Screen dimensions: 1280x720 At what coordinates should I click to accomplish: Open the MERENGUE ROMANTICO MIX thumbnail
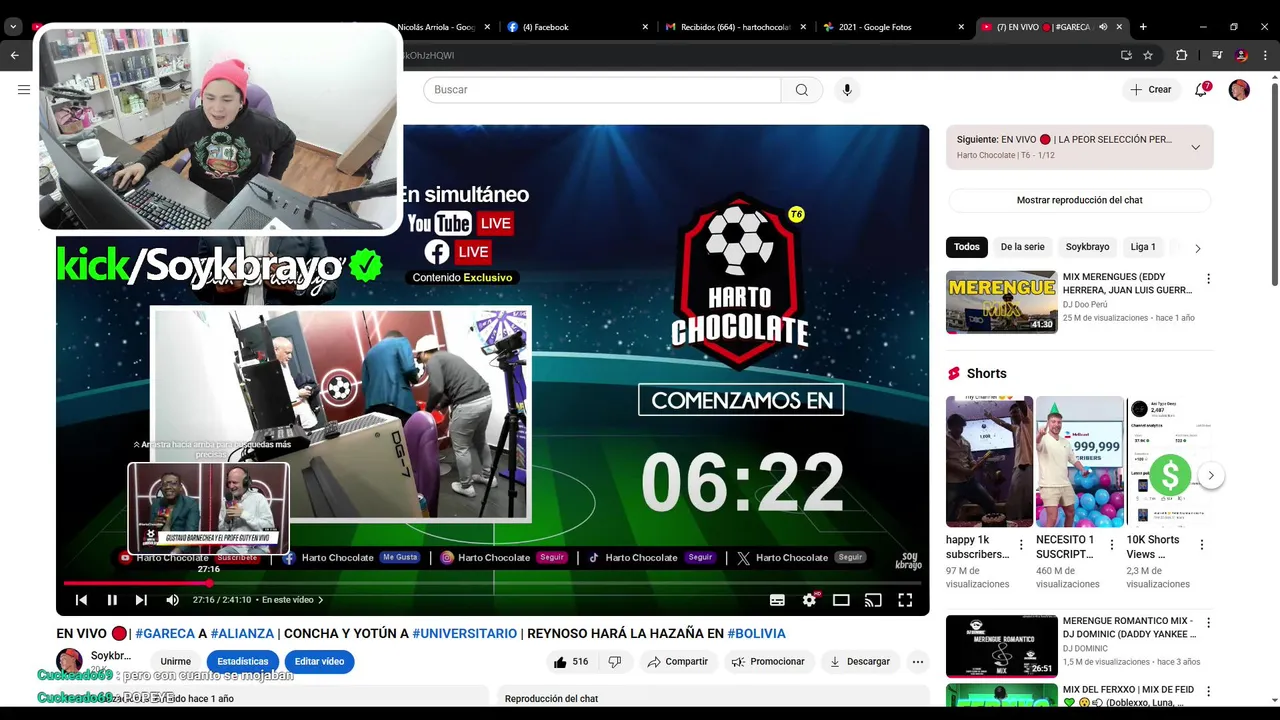click(x=1001, y=646)
